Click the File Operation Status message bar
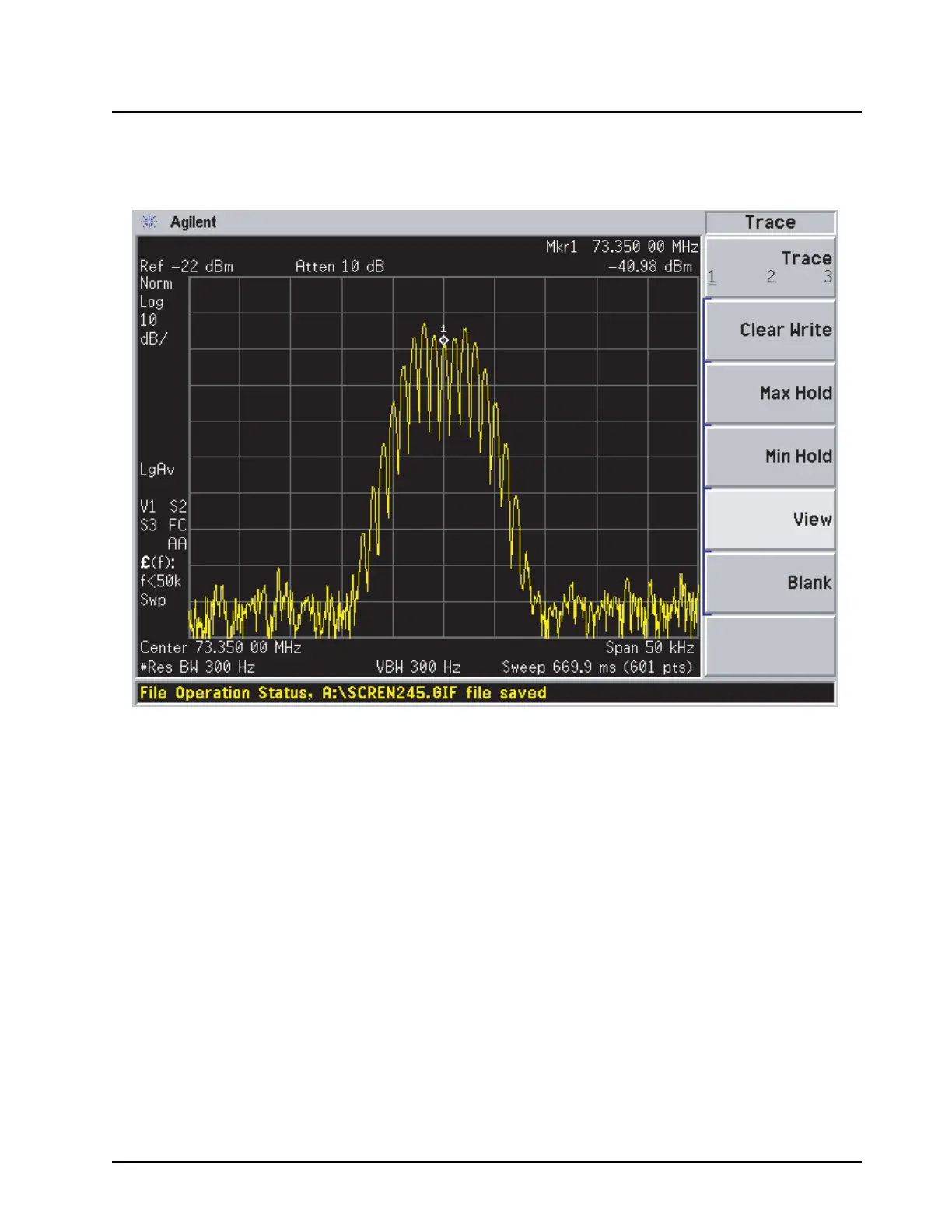The image size is (952, 1232). [x=484, y=693]
